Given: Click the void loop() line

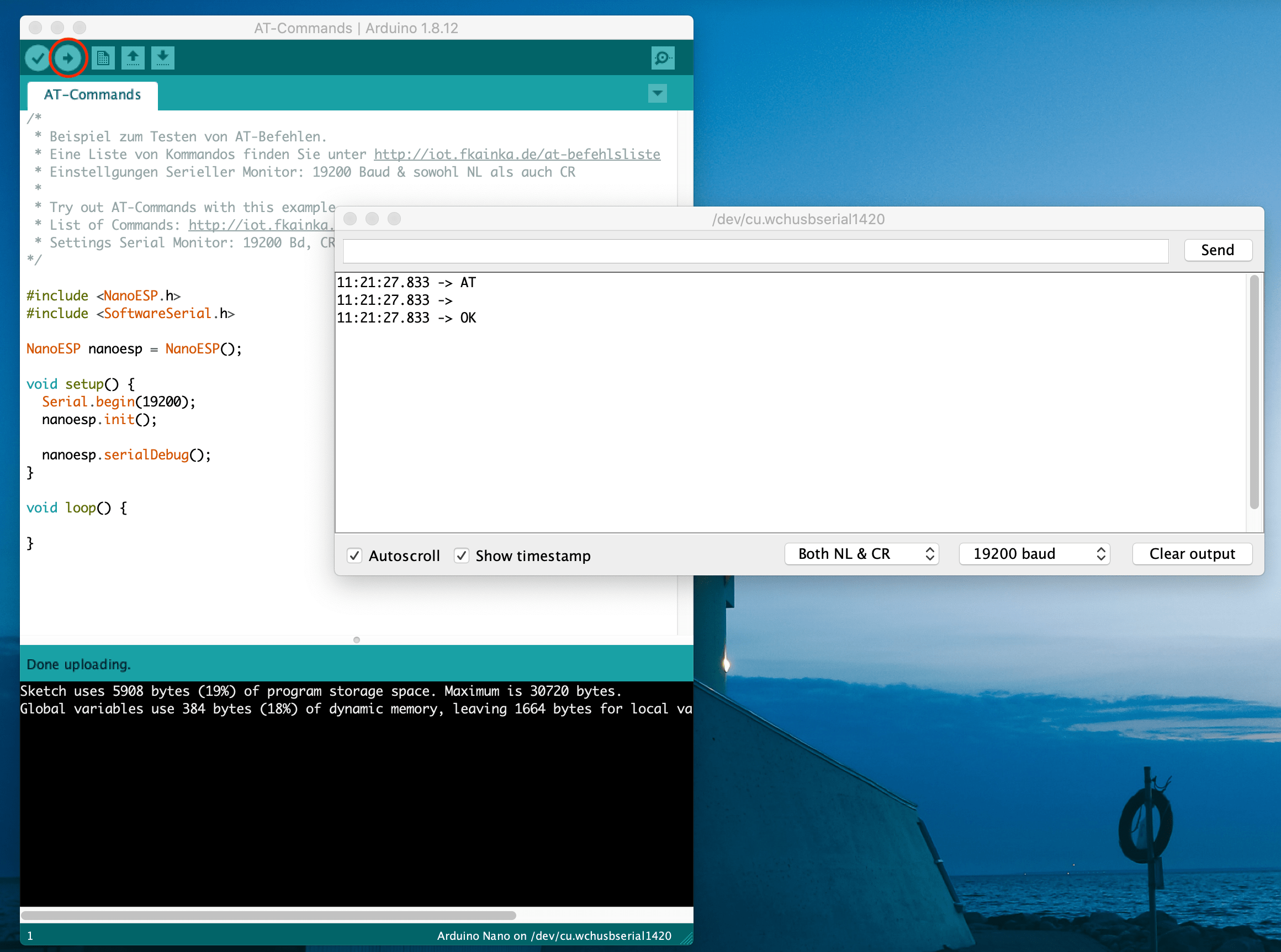Looking at the screenshot, I should [x=77, y=507].
